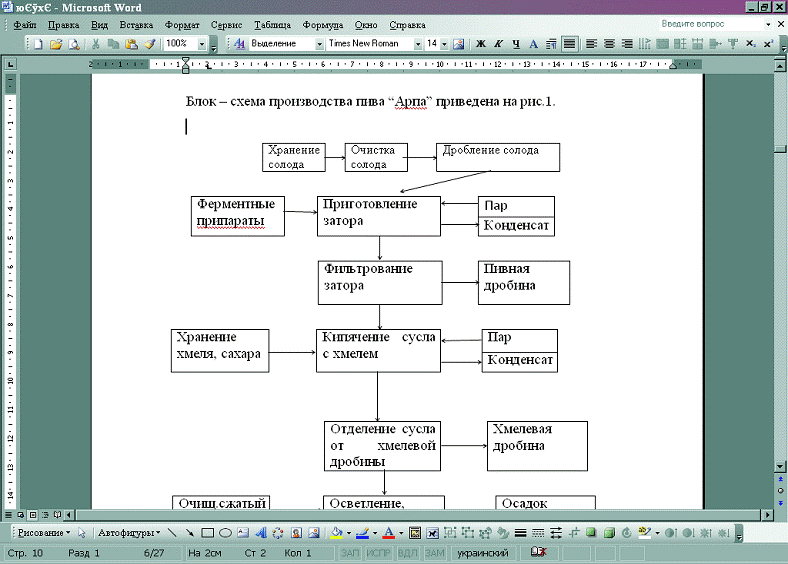Toggle underline formatting (Ч)
Image resolution: width=788 pixels, height=564 pixels.
[516, 44]
